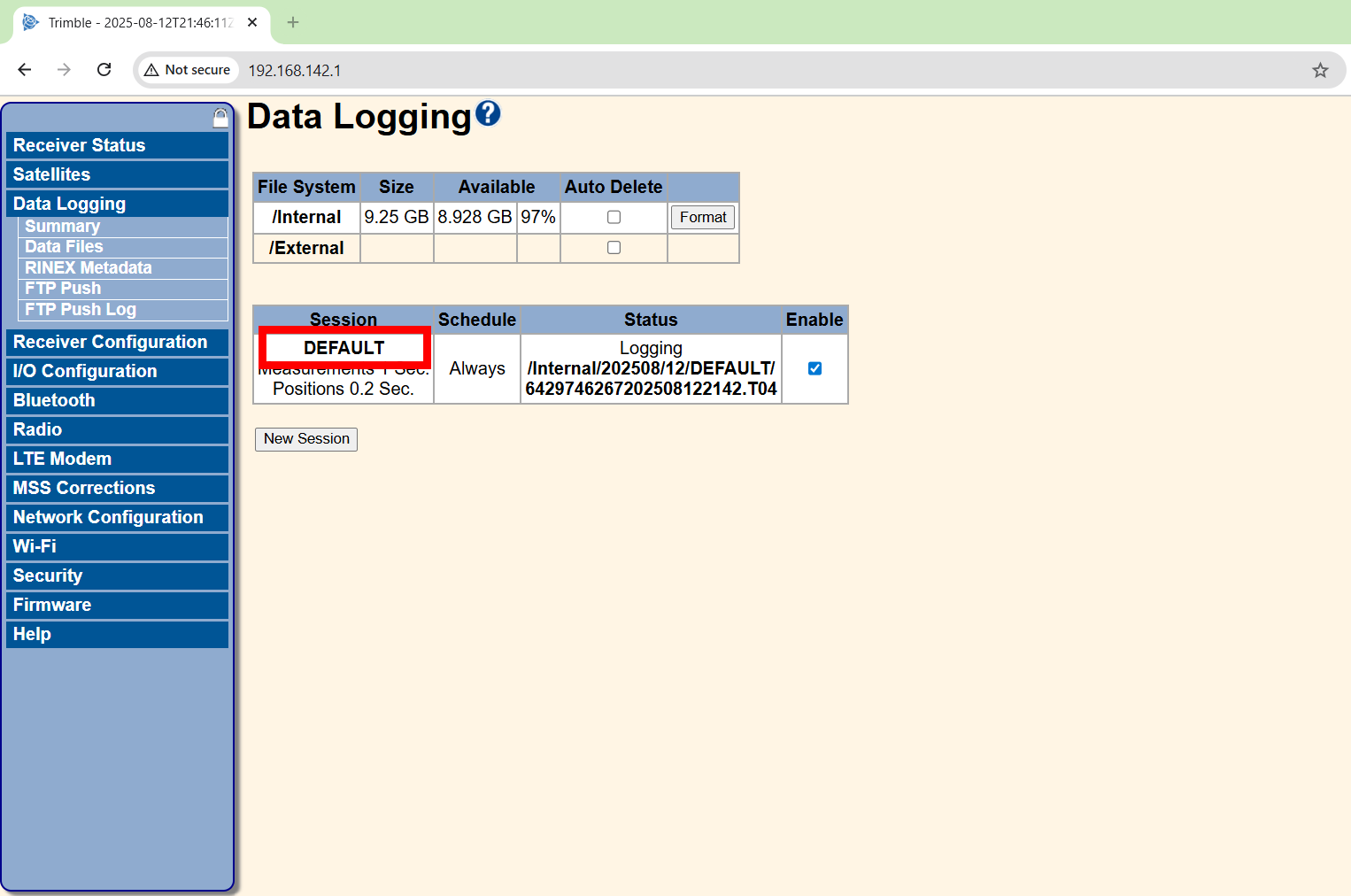Disable the DEFAULT logging session checkbox
The height and width of the screenshot is (896, 1351).
[x=814, y=368]
